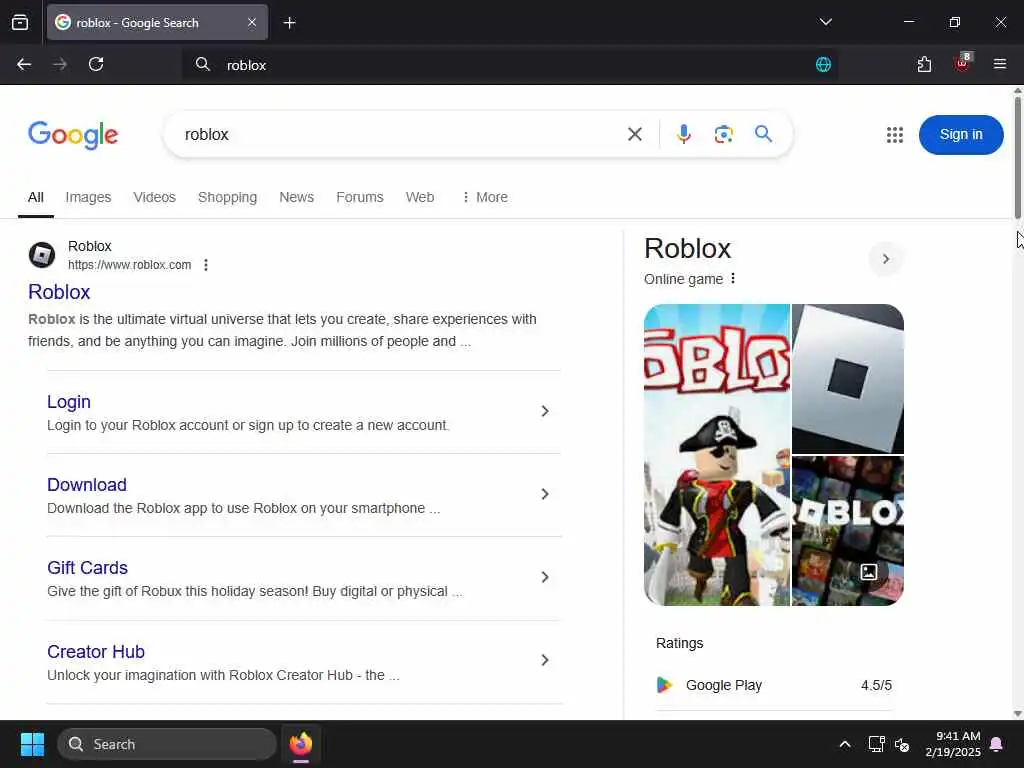Click the blue magnifier search button

763,134
